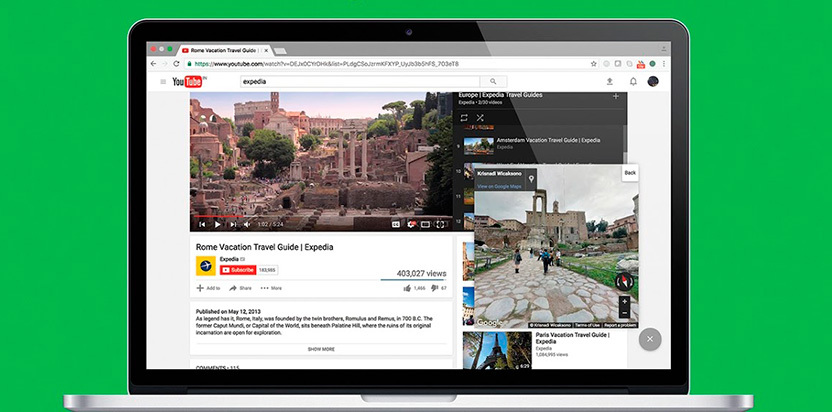
Task: Save playlist with the plus icon
Action: tap(616, 96)
